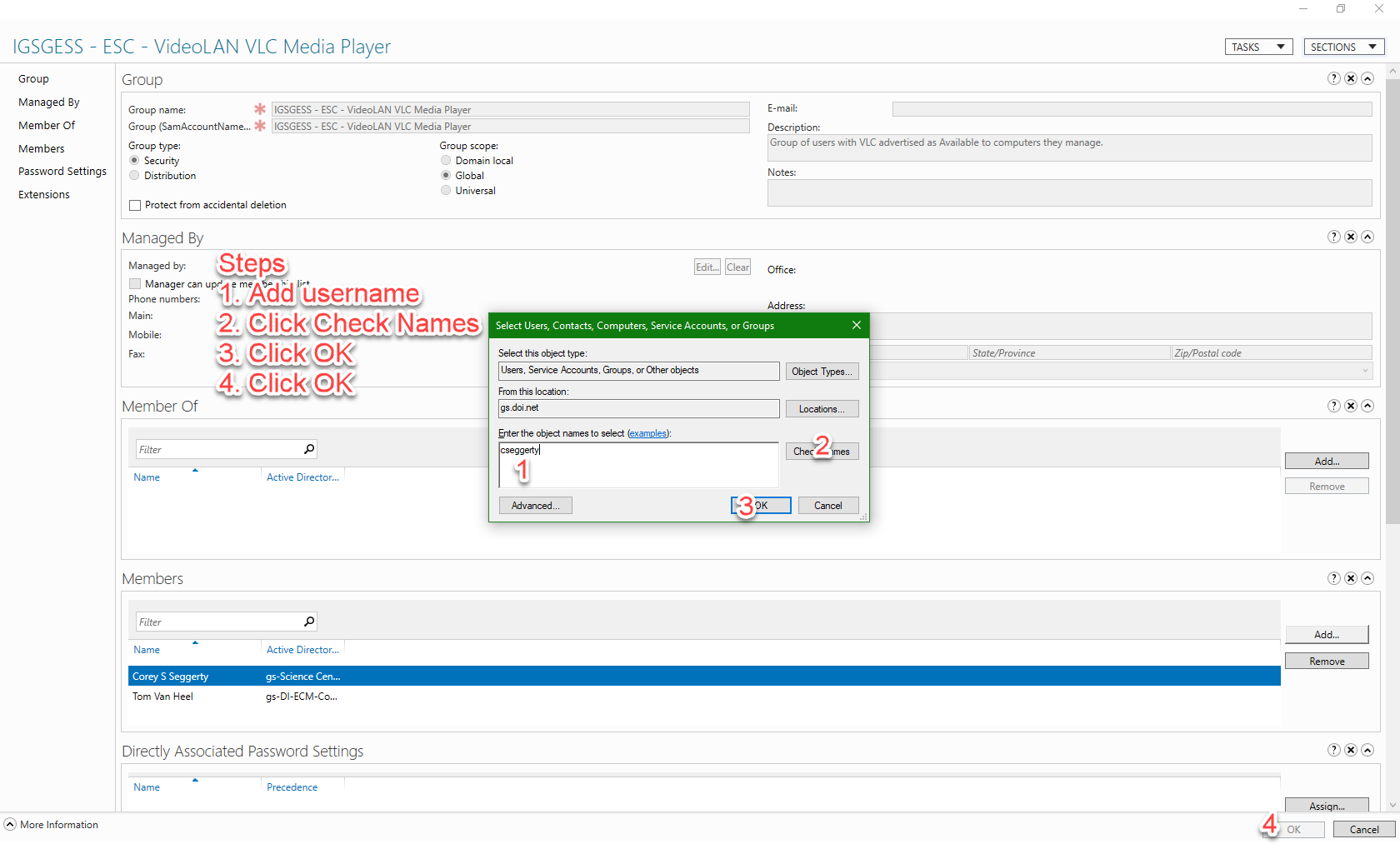Open the SECTIONS dropdown
1400x854 pixels.
click(1343, 47)
